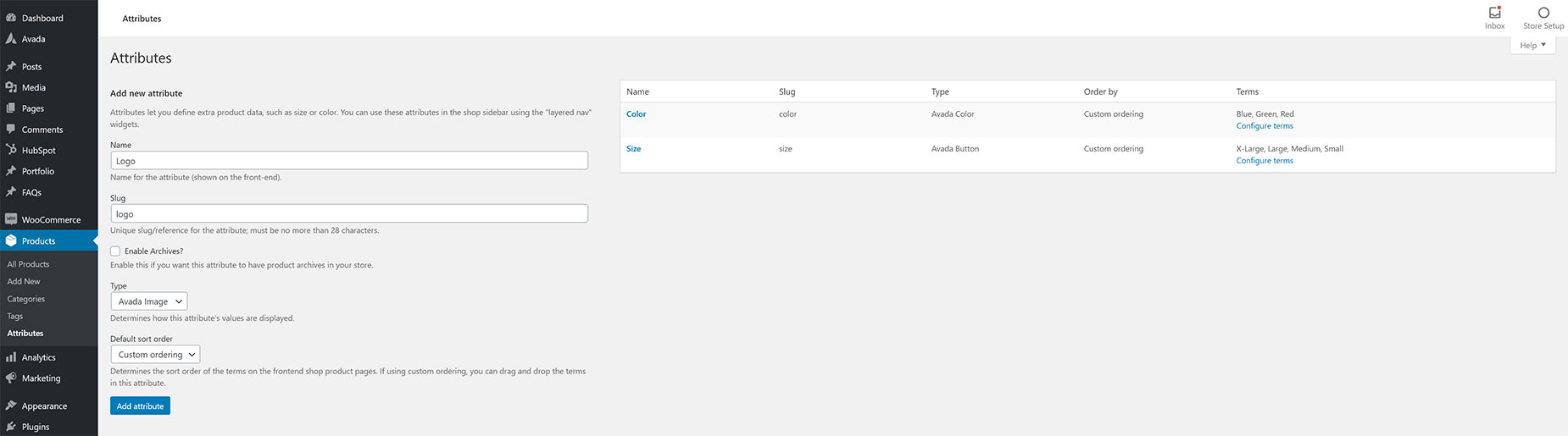The height and width of the screenshot is (436, 1568).
Task: Click the Appearance brush icon
Action: 11,406
